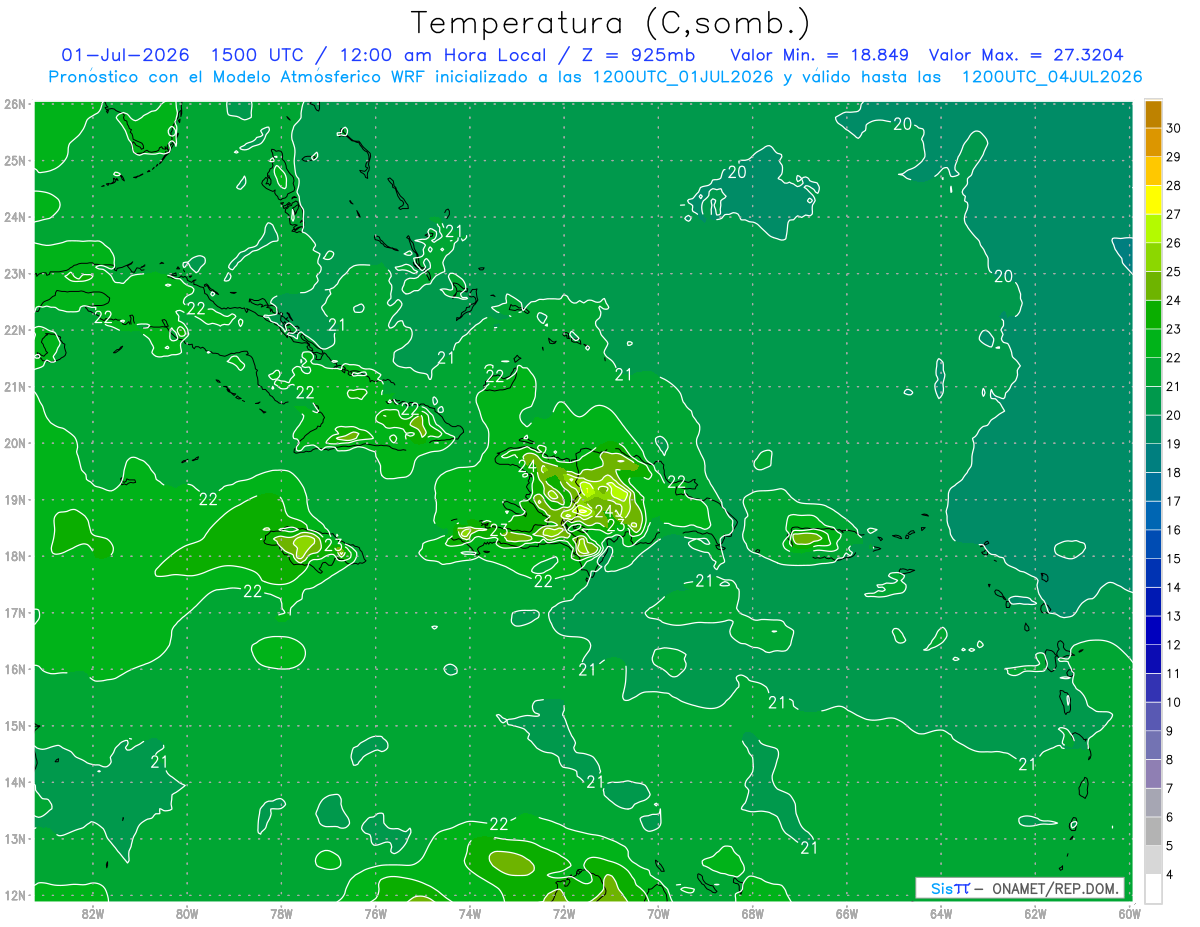1200x927 pixels.
Task: Click the "68W" longitude axis label
Action: pyautogui.click(x=752, y=913)
